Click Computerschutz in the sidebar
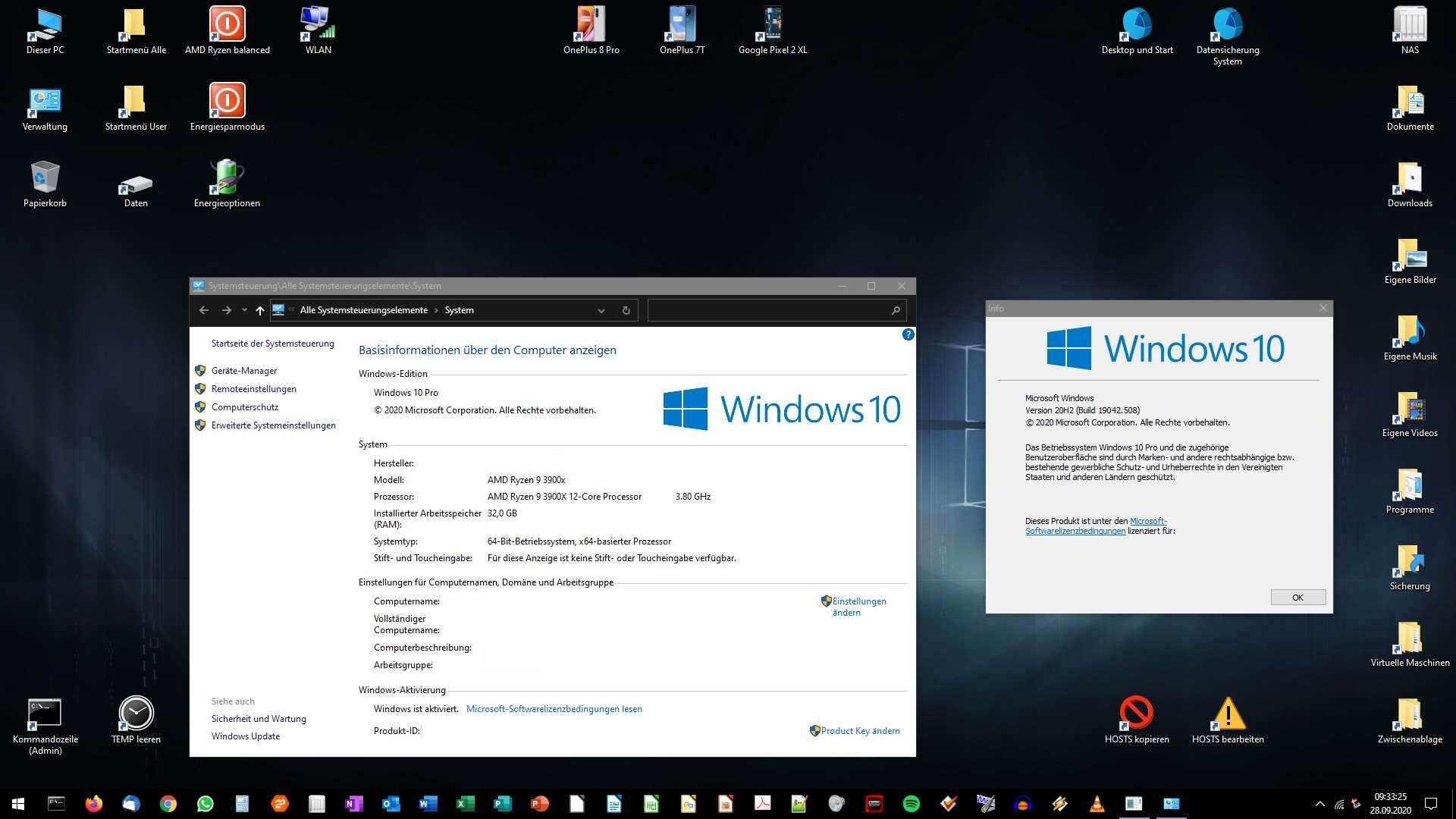 (x=244, y=407)
